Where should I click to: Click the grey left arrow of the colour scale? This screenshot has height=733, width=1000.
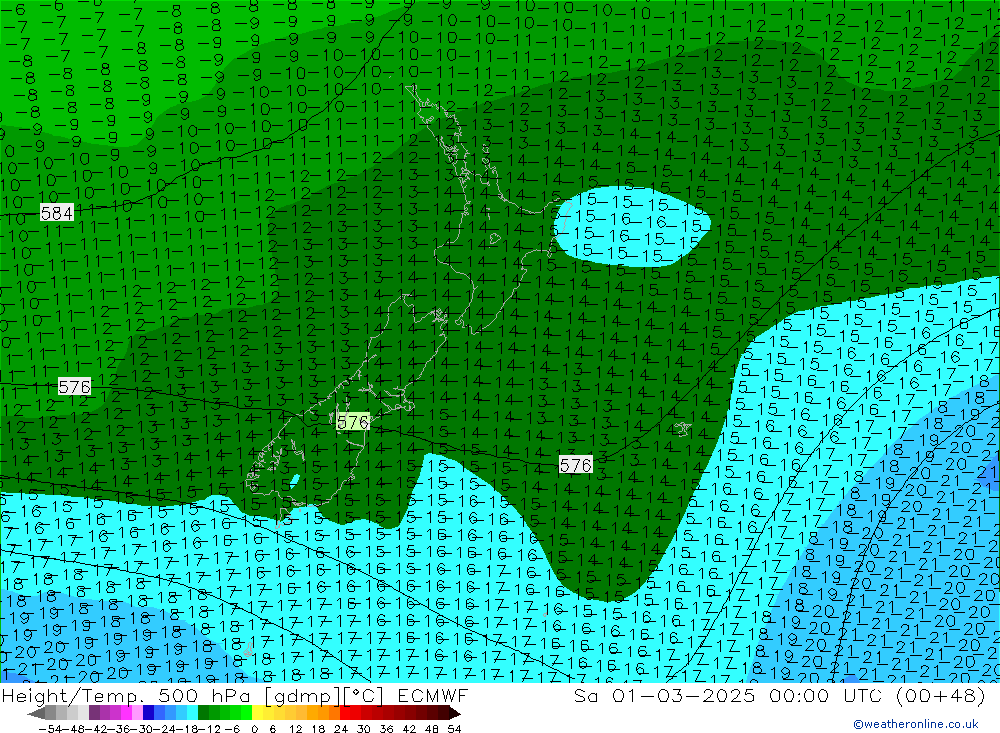(x=37, y=713)
